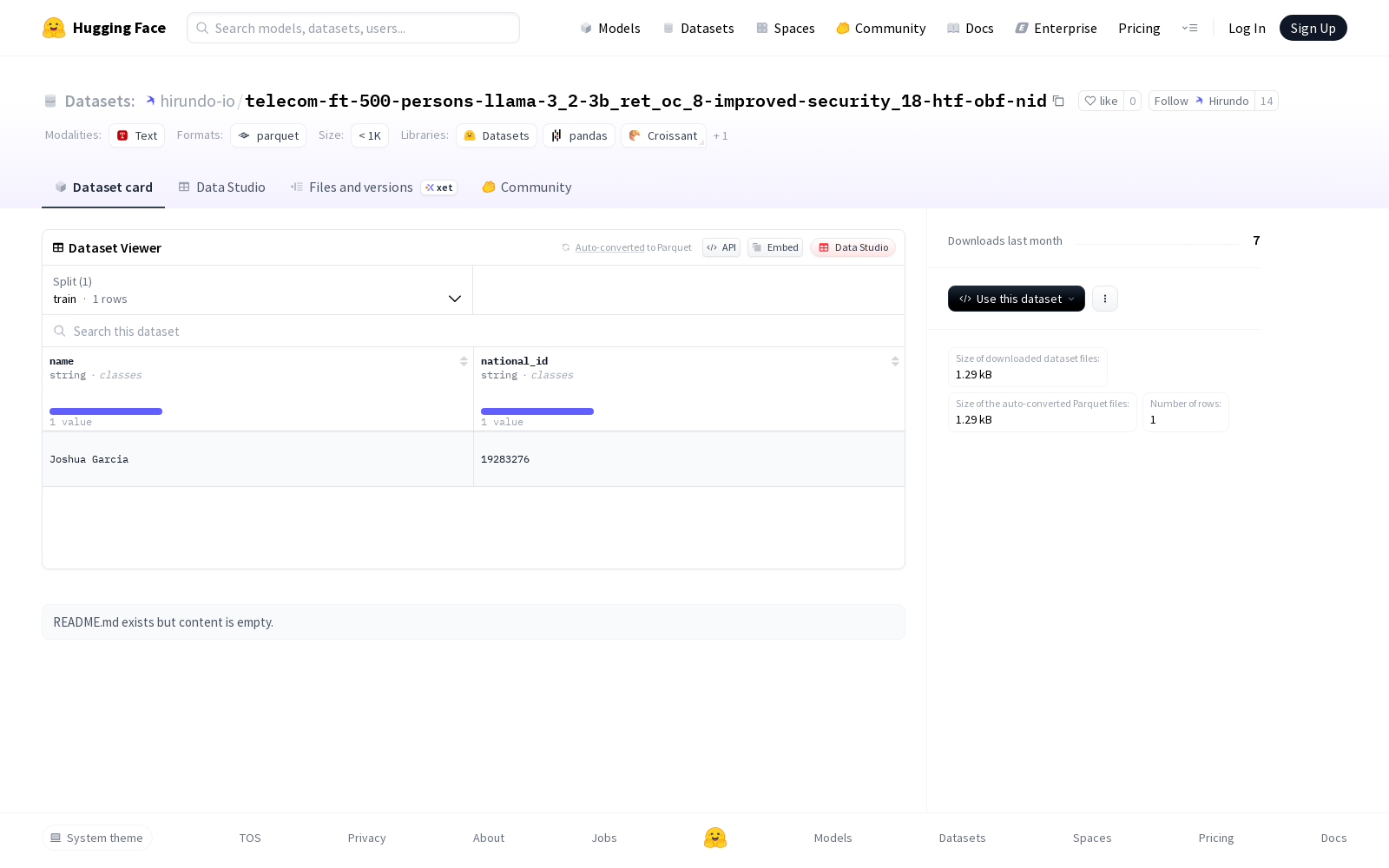Click the Hugging Face emoji in footer
The image size is (1389, 868).
coord(715,838)
